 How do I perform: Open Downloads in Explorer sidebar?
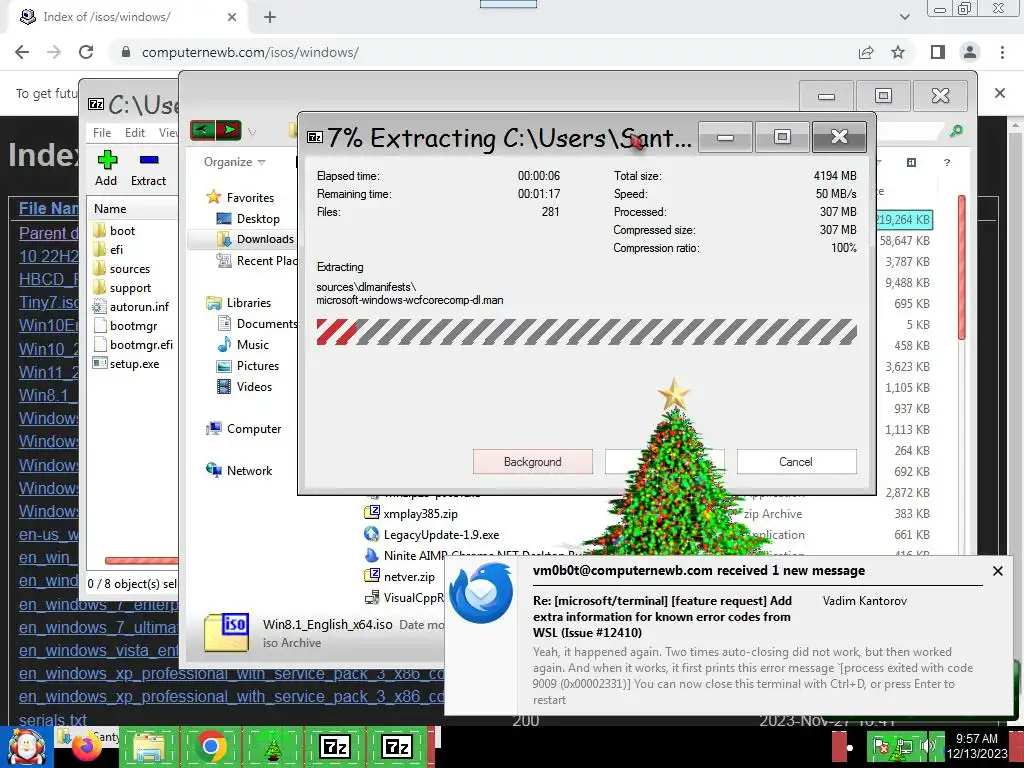pos(265,239)
